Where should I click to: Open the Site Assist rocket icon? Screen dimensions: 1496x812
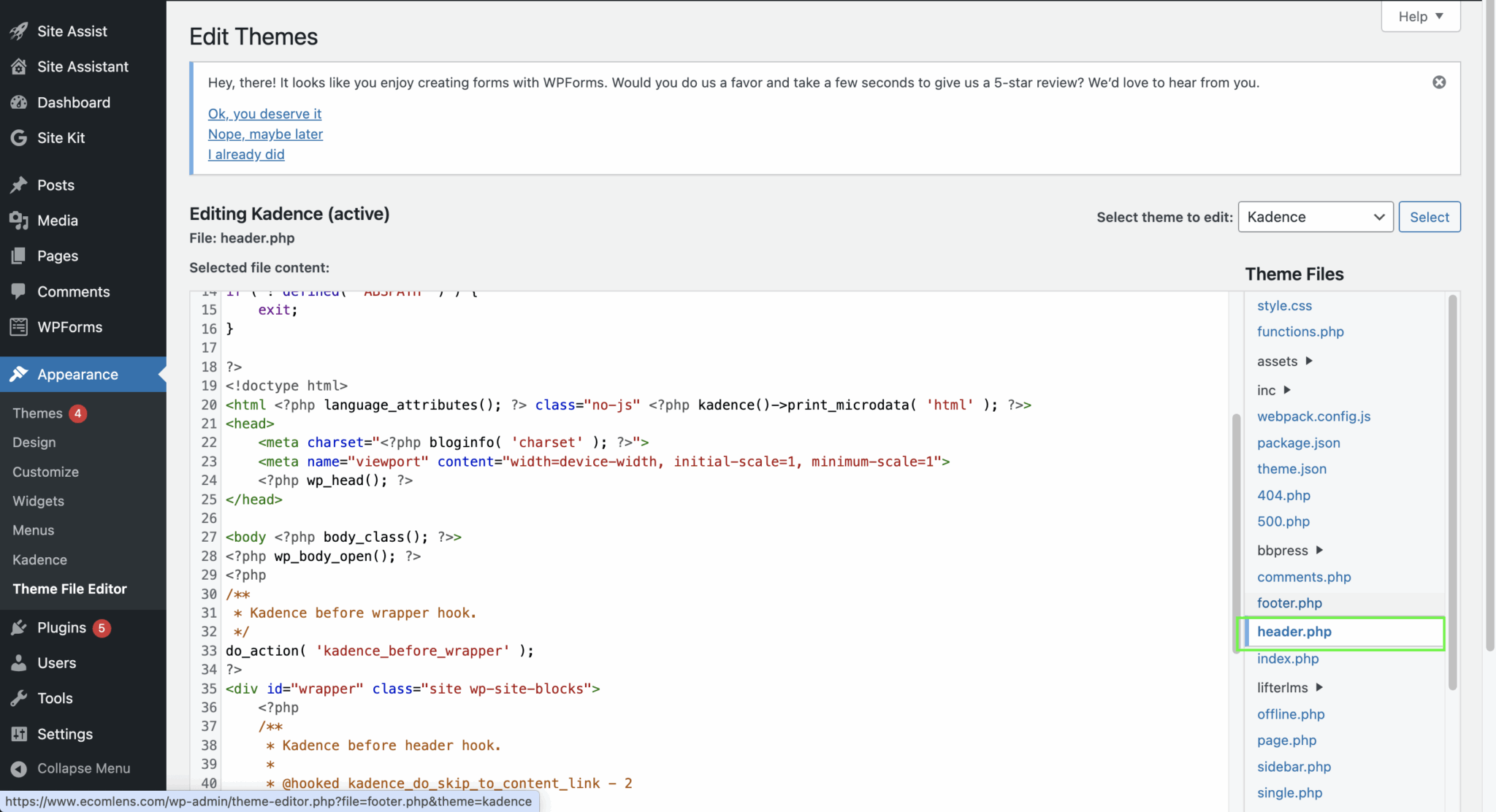click(x=19, y=31)
